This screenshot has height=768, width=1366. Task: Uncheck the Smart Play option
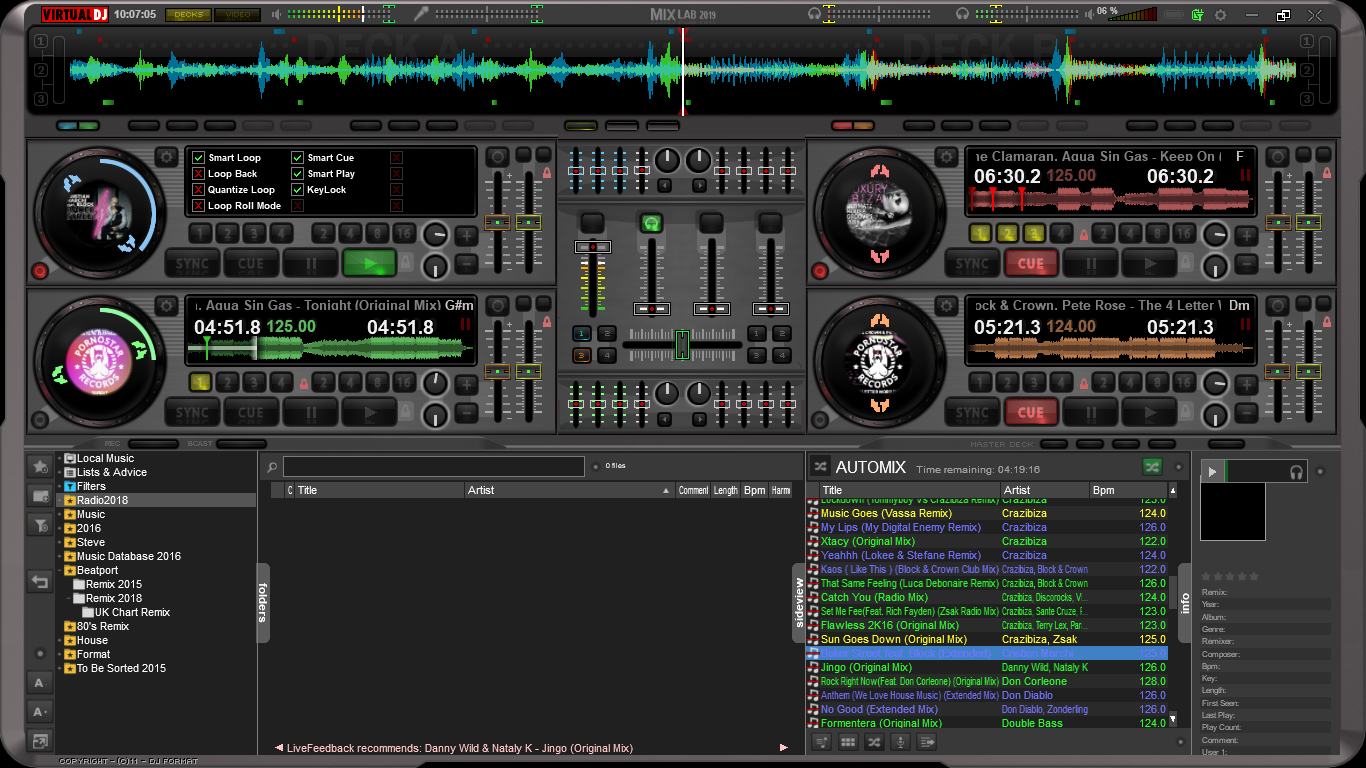point(298,174)
